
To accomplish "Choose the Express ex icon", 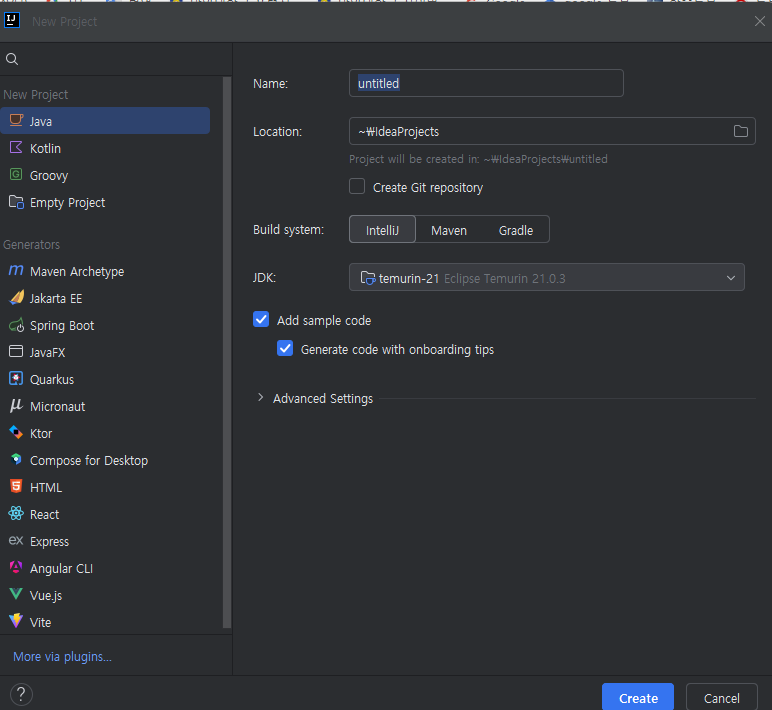I will point(16,541).
